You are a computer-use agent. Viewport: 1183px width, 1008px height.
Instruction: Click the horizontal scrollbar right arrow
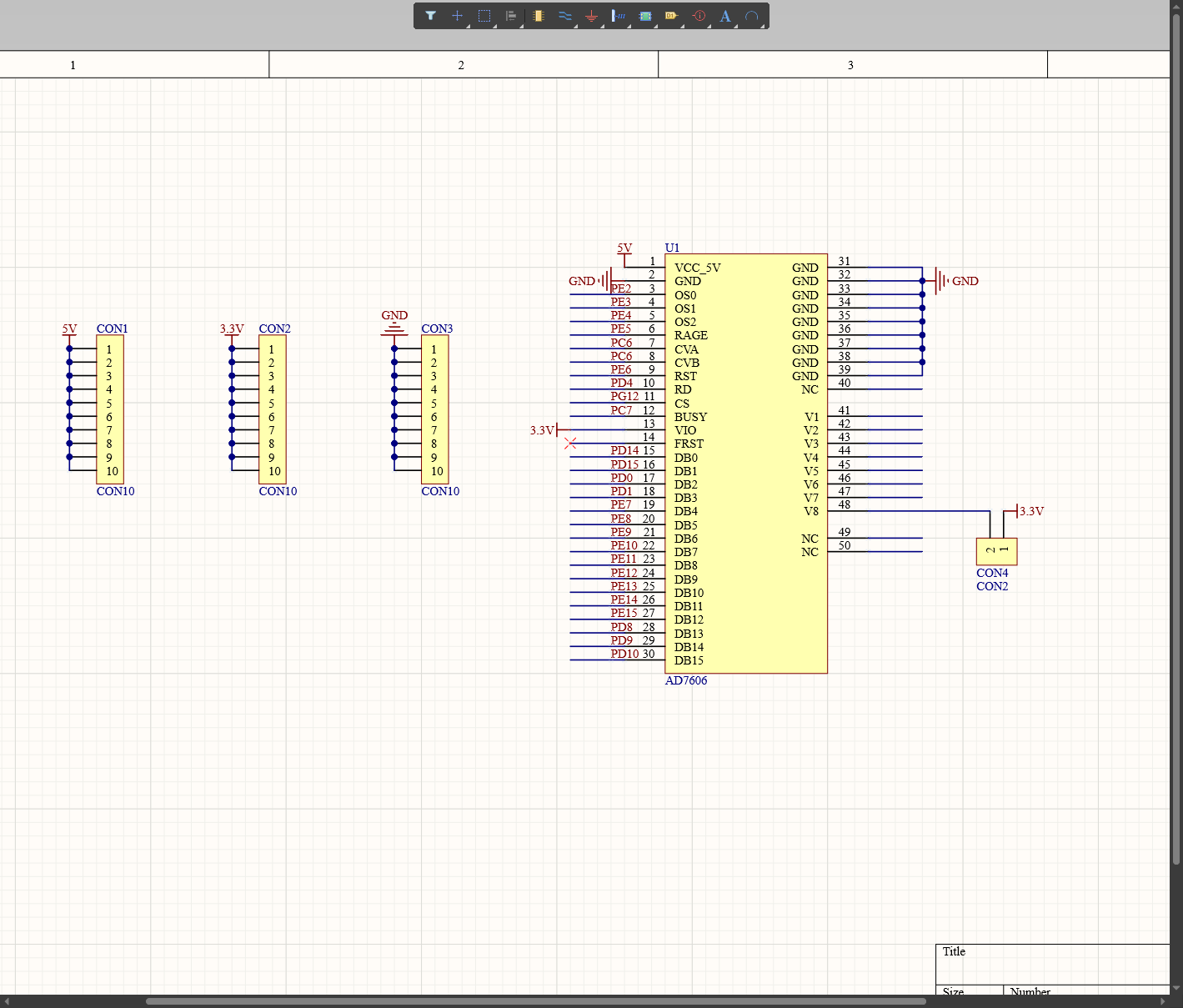coord(1164,1001)
